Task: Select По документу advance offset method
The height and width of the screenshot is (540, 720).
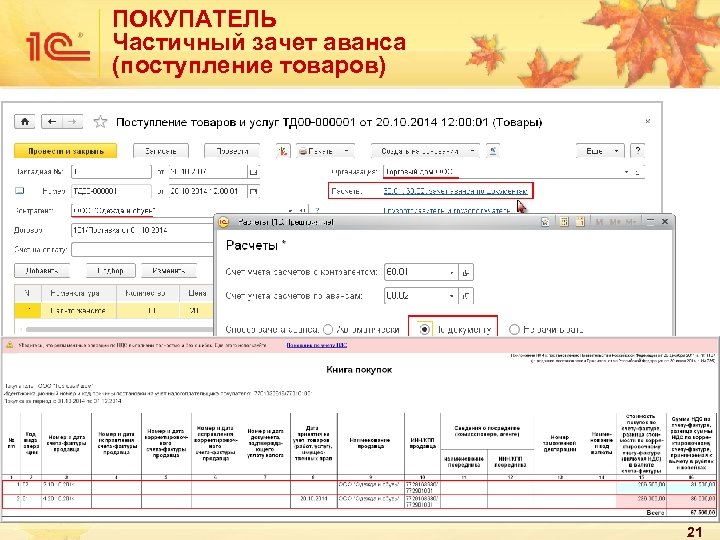Action: (425, 329)
